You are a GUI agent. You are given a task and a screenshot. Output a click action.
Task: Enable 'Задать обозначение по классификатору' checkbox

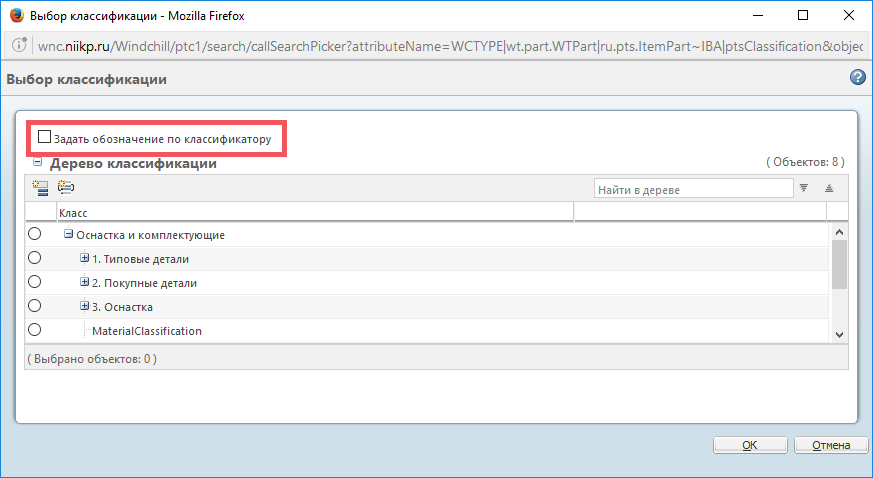pos(44,137)
